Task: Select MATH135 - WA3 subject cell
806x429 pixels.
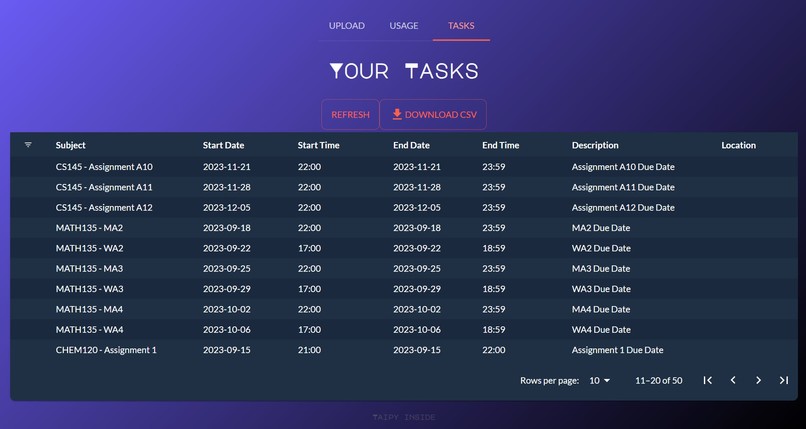Action: 89,289
